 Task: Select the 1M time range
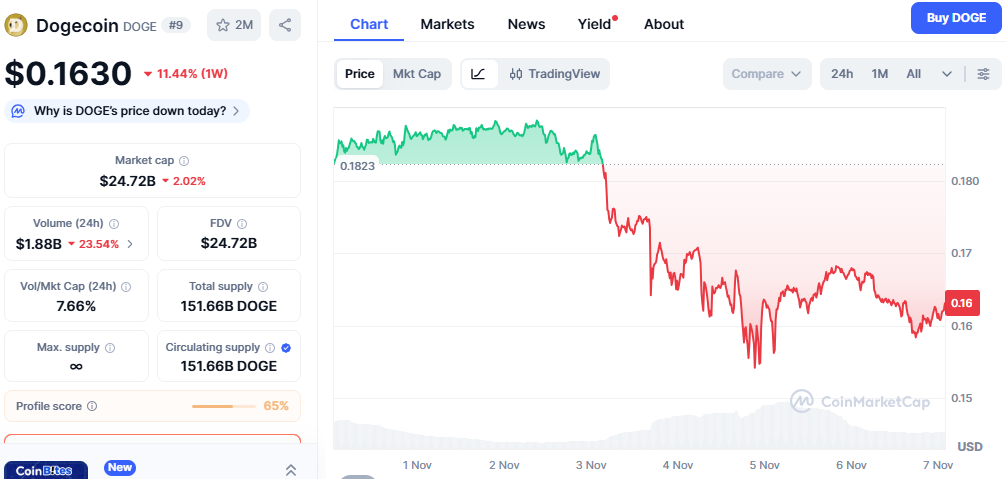coord(880,74)
